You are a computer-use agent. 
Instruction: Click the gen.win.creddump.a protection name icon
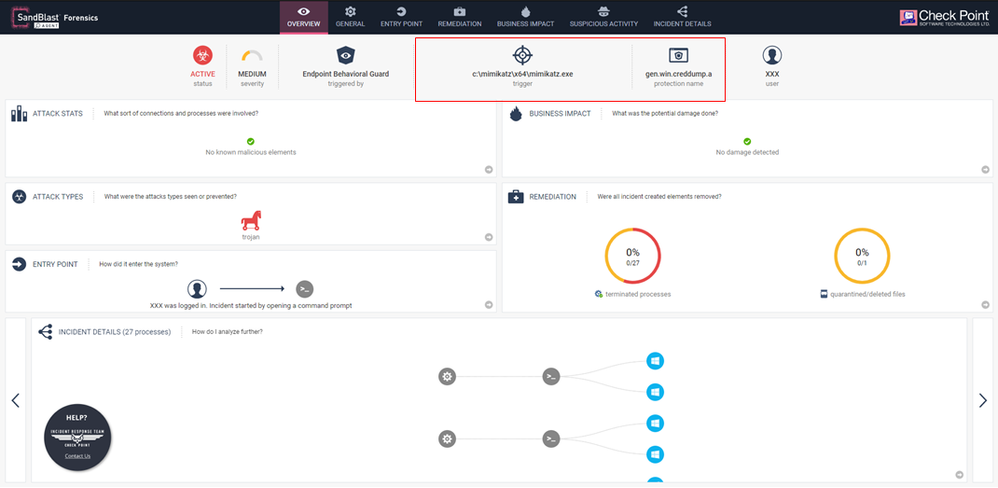678,55
